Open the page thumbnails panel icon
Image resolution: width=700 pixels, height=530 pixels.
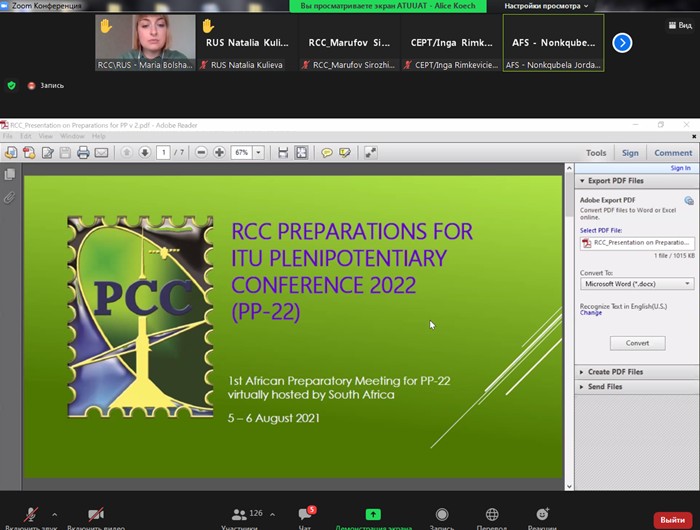(9, 174)
